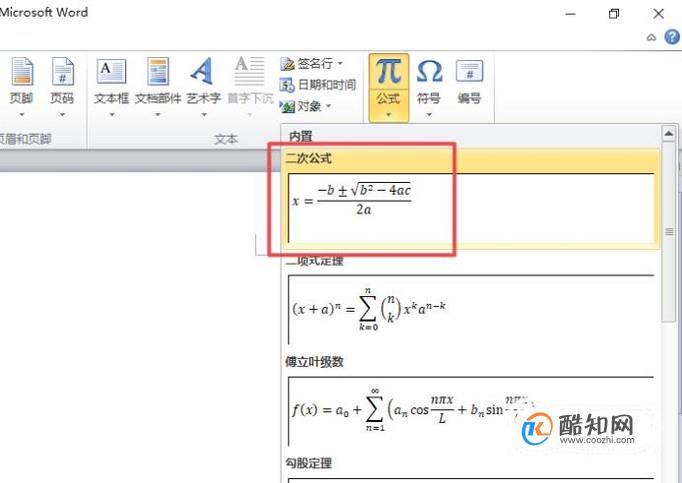The width and height of the screenshot is (682, 483).
Task: Expand the 艺术字 dropdown arrow
Action: coord(204,115)
